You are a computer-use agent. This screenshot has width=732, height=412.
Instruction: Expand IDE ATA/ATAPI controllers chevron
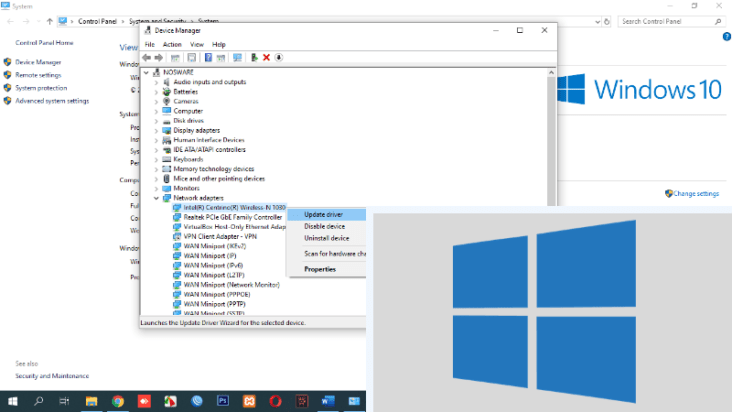[x=156, y=150]
